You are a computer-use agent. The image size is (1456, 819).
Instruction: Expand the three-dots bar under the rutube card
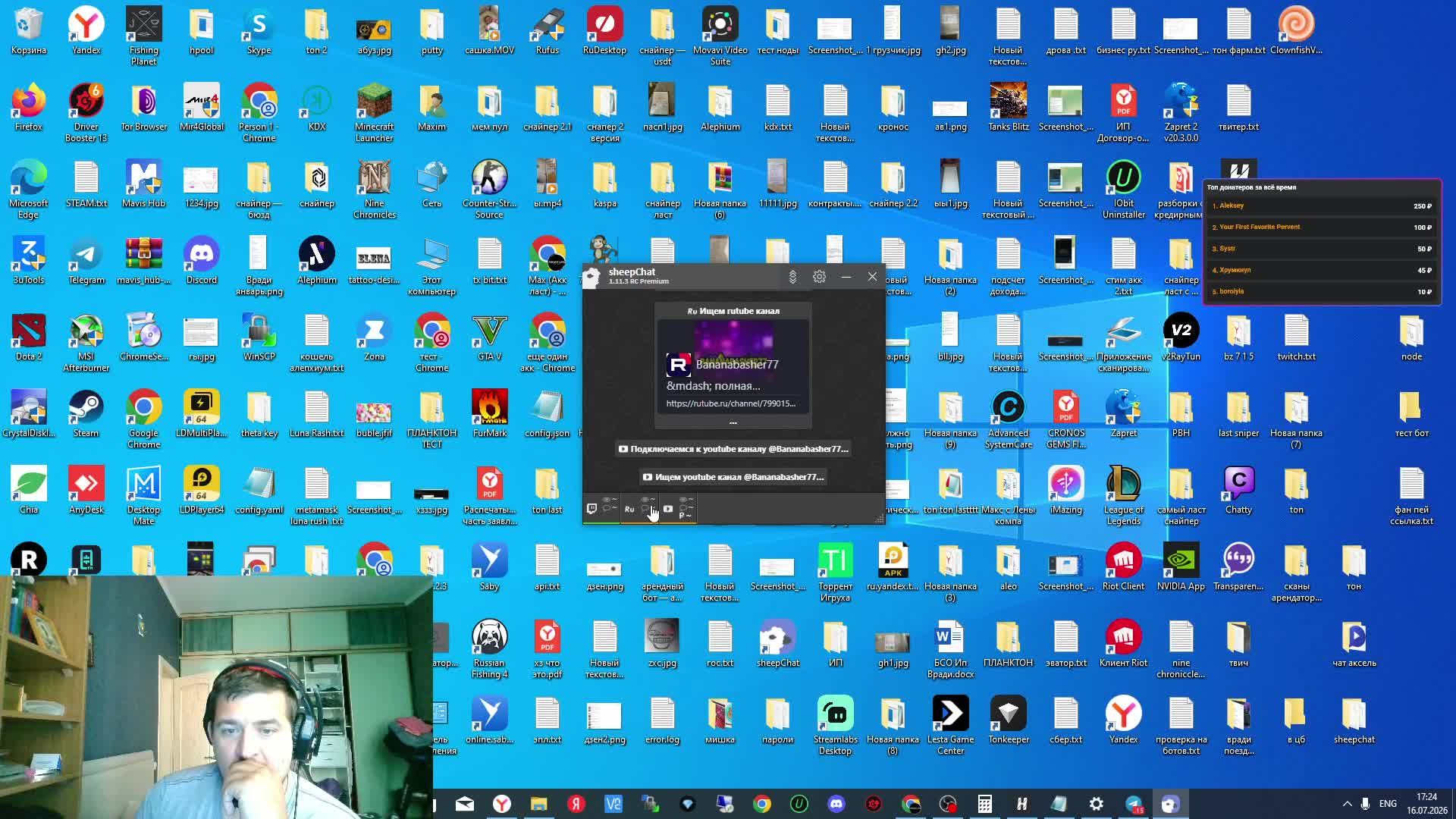(733, 422)
